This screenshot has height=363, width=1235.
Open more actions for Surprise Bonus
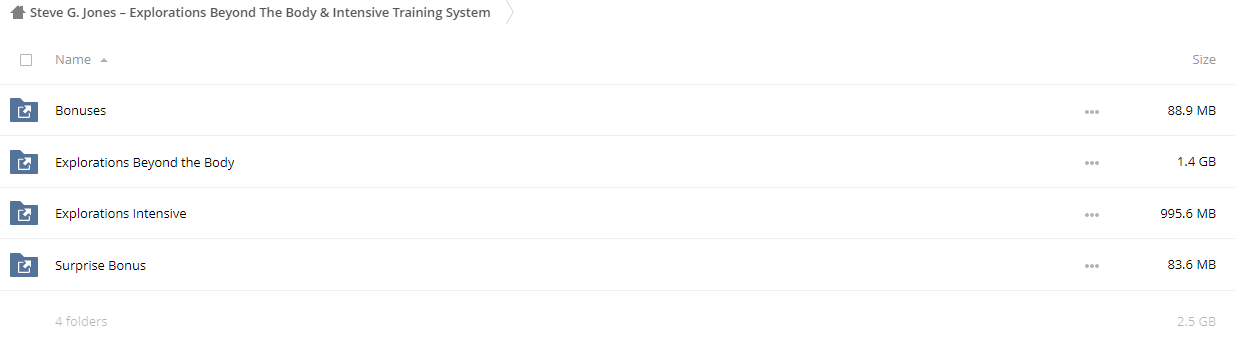(1092, 266)
